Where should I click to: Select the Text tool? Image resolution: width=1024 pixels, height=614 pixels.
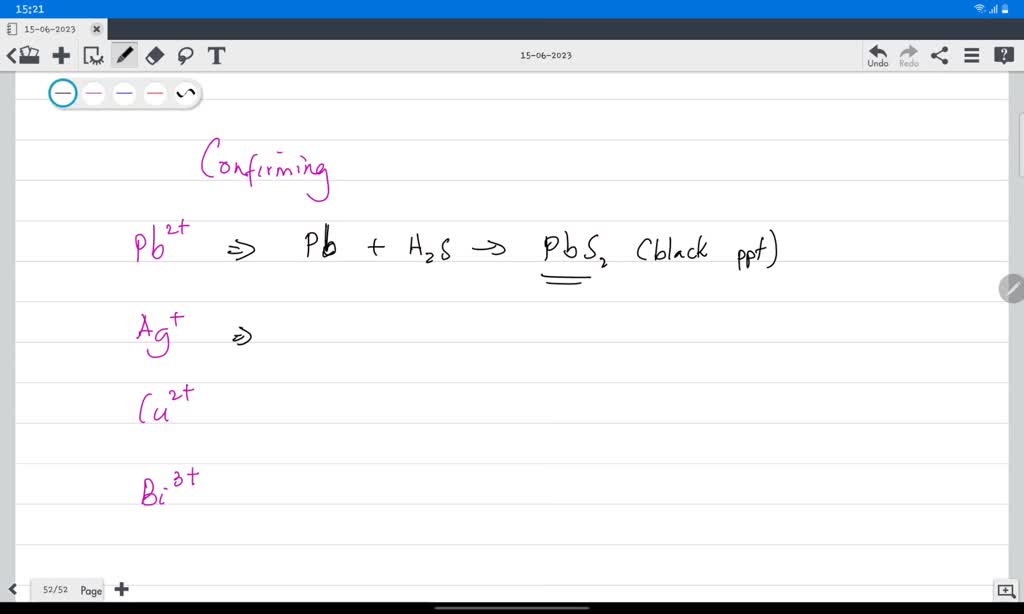point(216,55)
